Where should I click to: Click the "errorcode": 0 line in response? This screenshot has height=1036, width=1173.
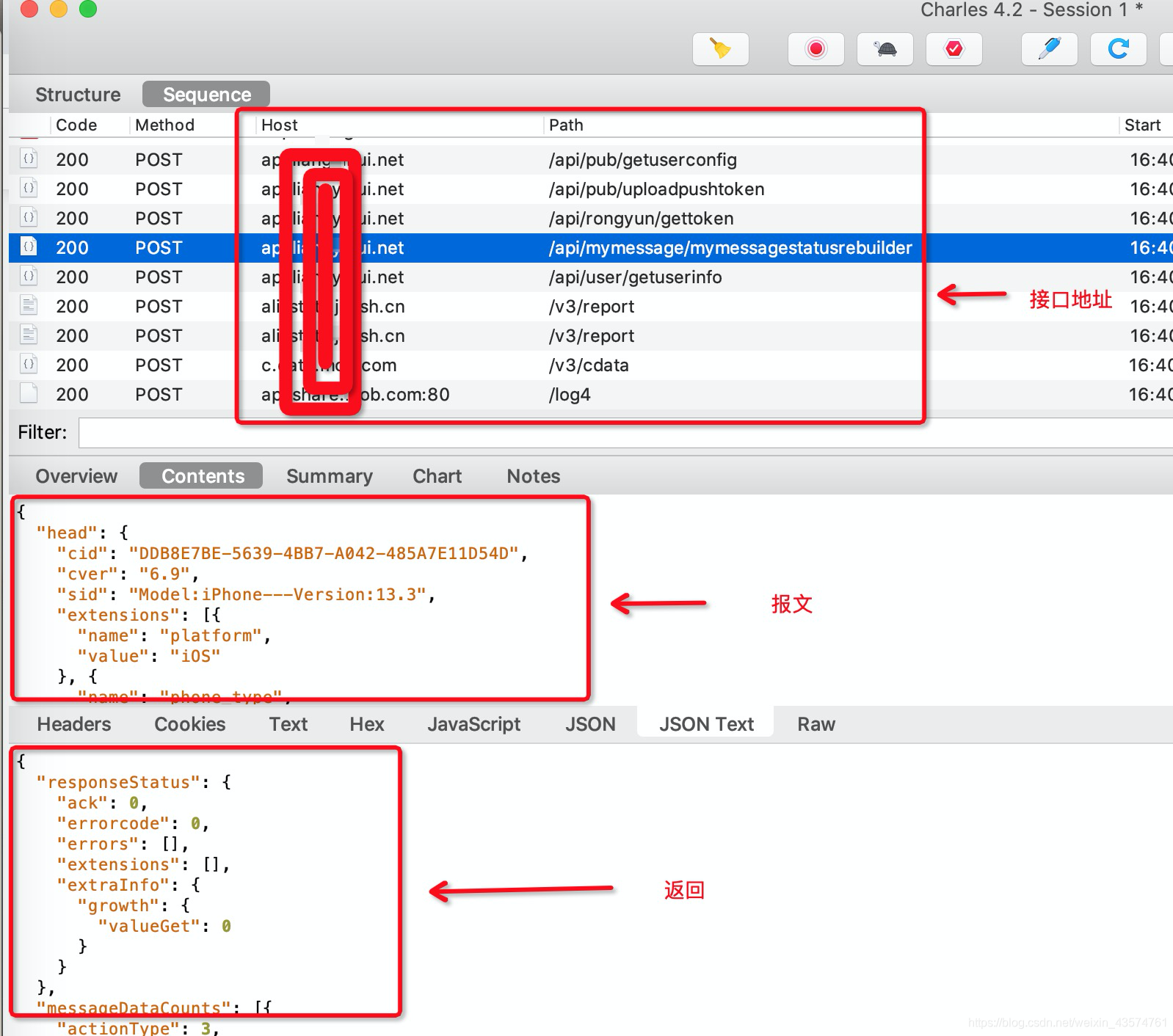pos(133,824)
